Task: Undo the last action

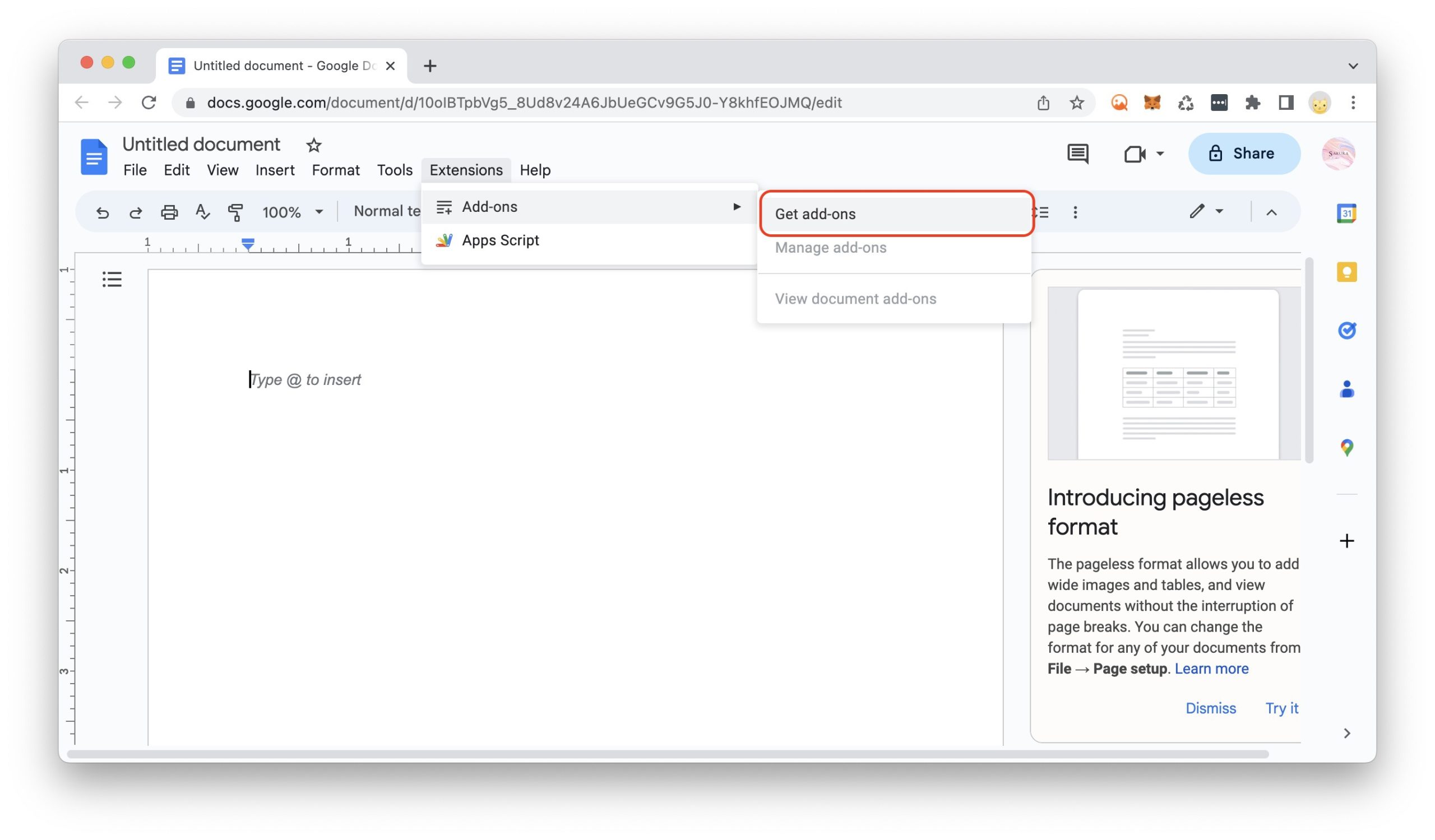Action: pyautogui.click(x=103, y=212)
